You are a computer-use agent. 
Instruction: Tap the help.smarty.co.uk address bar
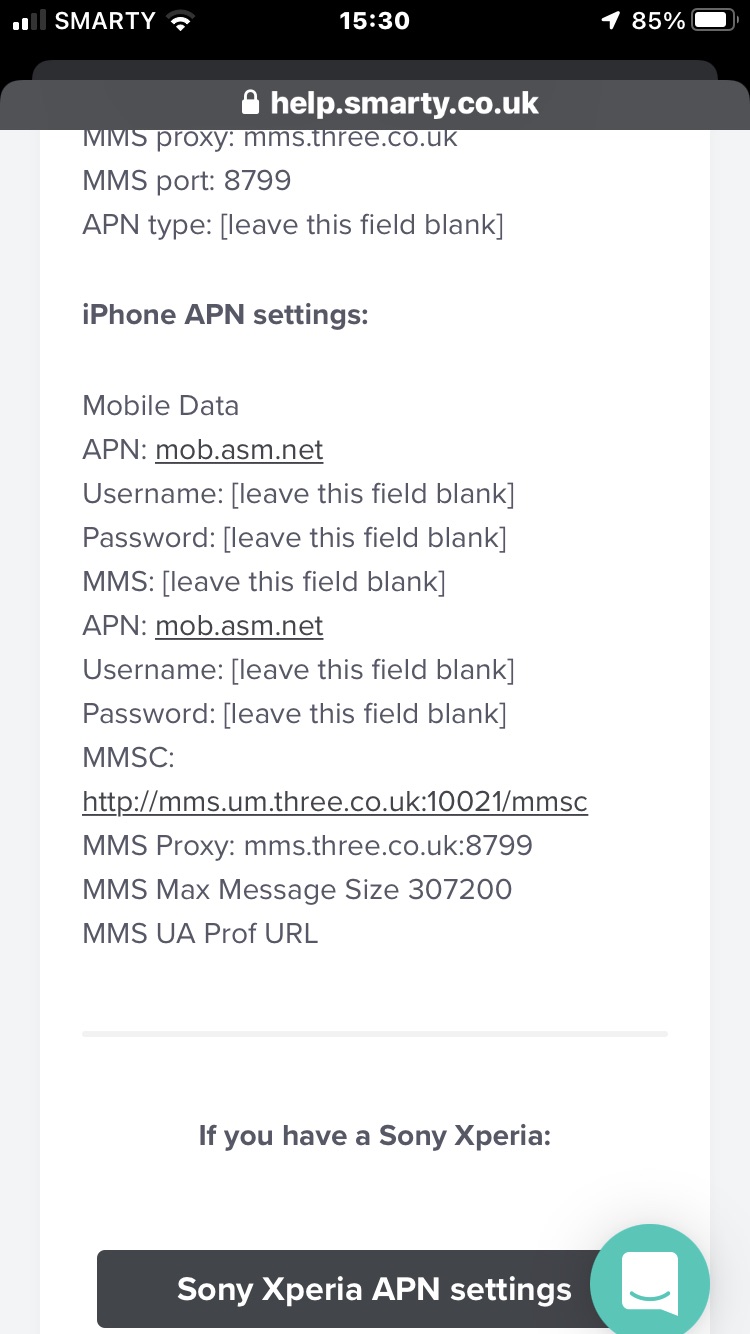coord(375,103)
